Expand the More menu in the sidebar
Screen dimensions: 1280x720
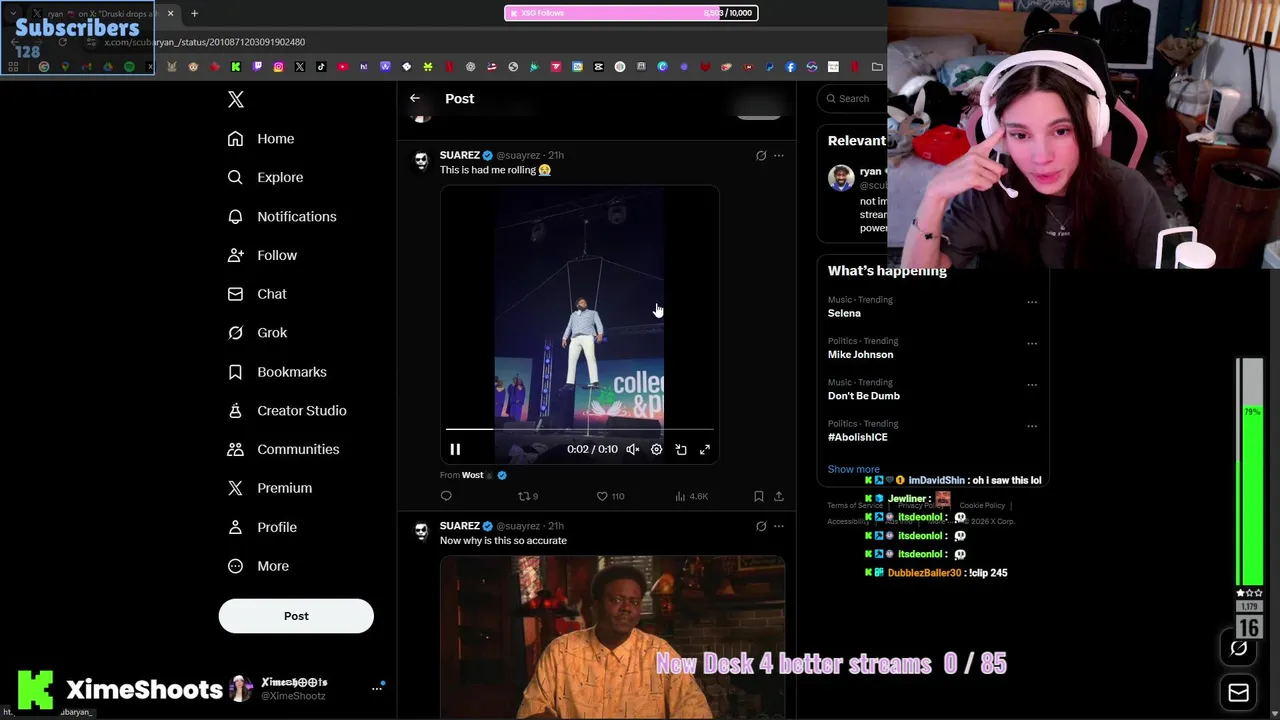pyautogui.click(x=258, y=566)
